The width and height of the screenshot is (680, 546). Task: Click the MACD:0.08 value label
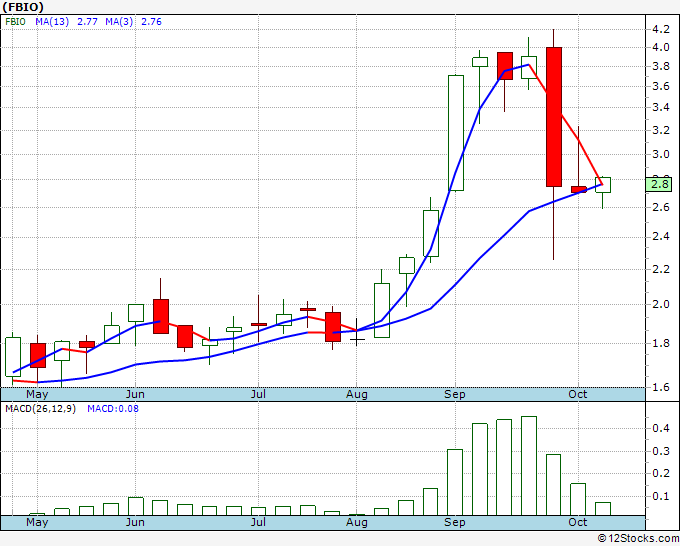113,409
